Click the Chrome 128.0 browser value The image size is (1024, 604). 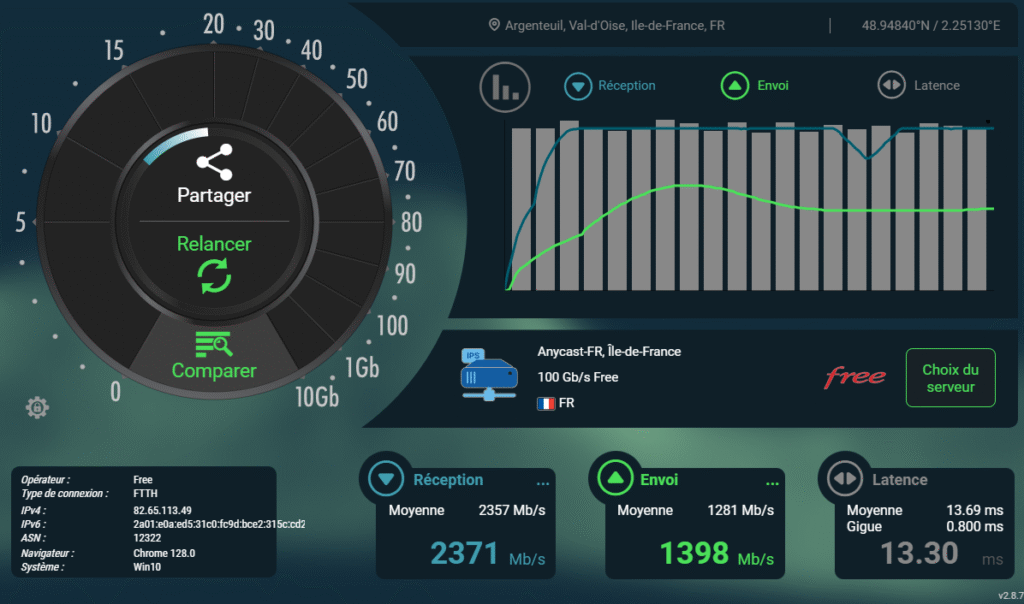point(164,553)
